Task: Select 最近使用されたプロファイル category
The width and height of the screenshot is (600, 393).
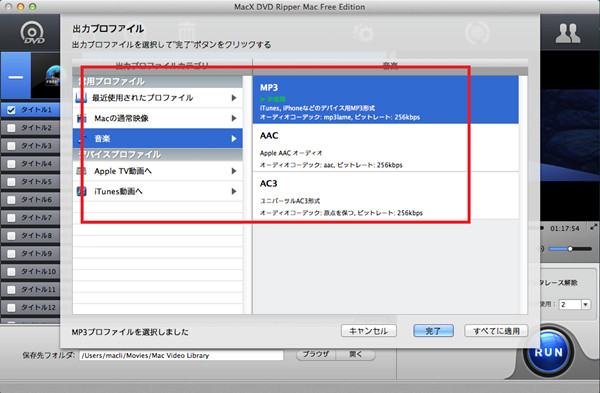Action: [x=158, y=98]
